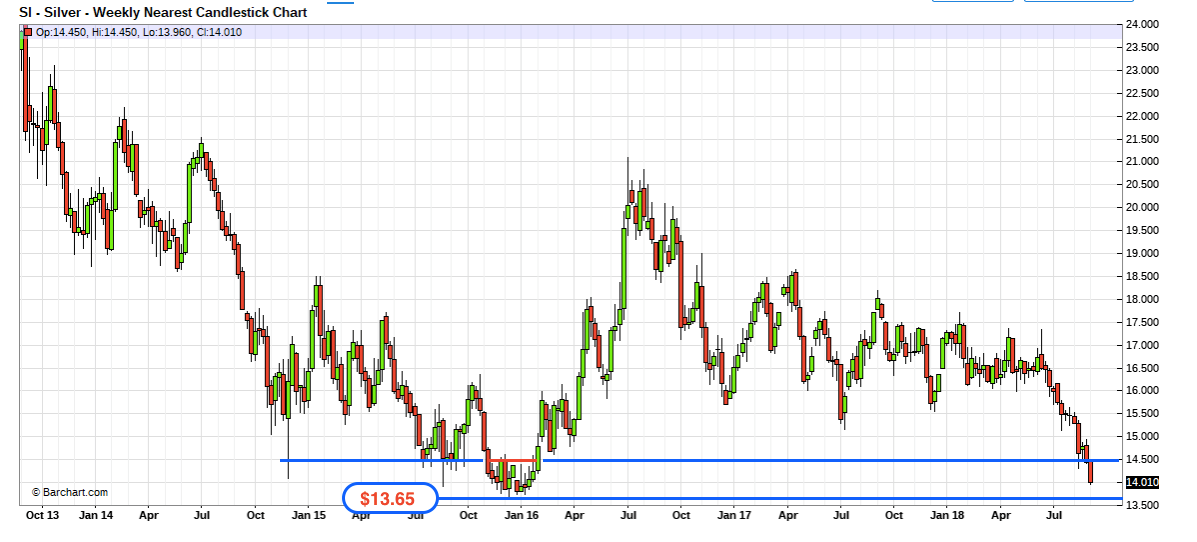Screen dimensions: 1197x542
Task: Click the 20.500 price axis label
Action: [1143, 185]
